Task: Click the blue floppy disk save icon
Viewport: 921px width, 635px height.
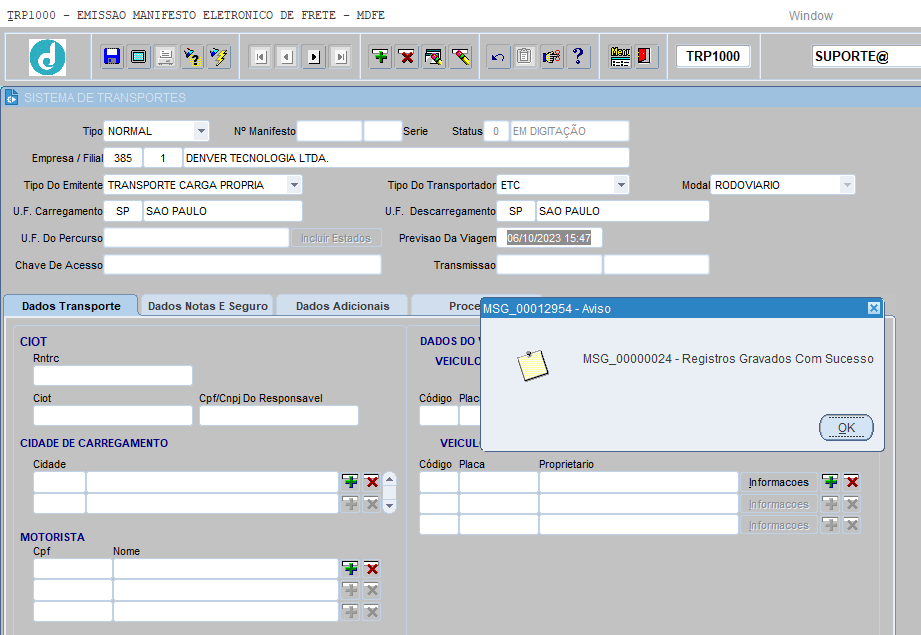Action: [x=112, y=57]
